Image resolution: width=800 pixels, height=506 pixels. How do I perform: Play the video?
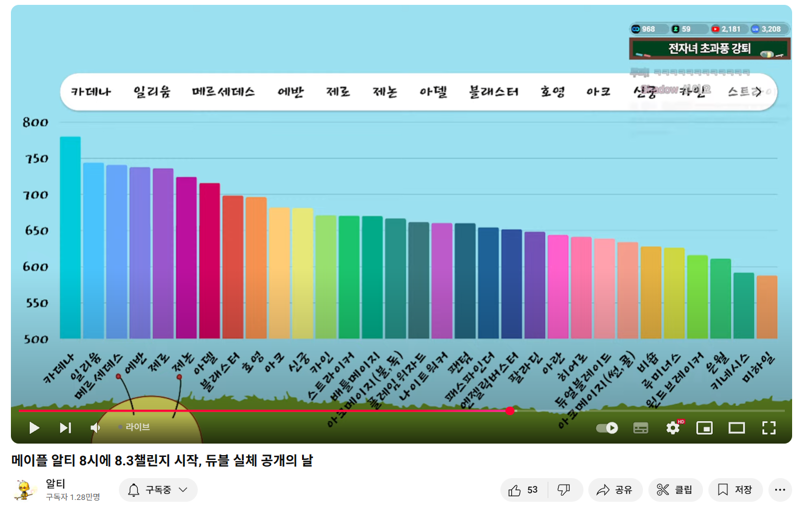34,427
